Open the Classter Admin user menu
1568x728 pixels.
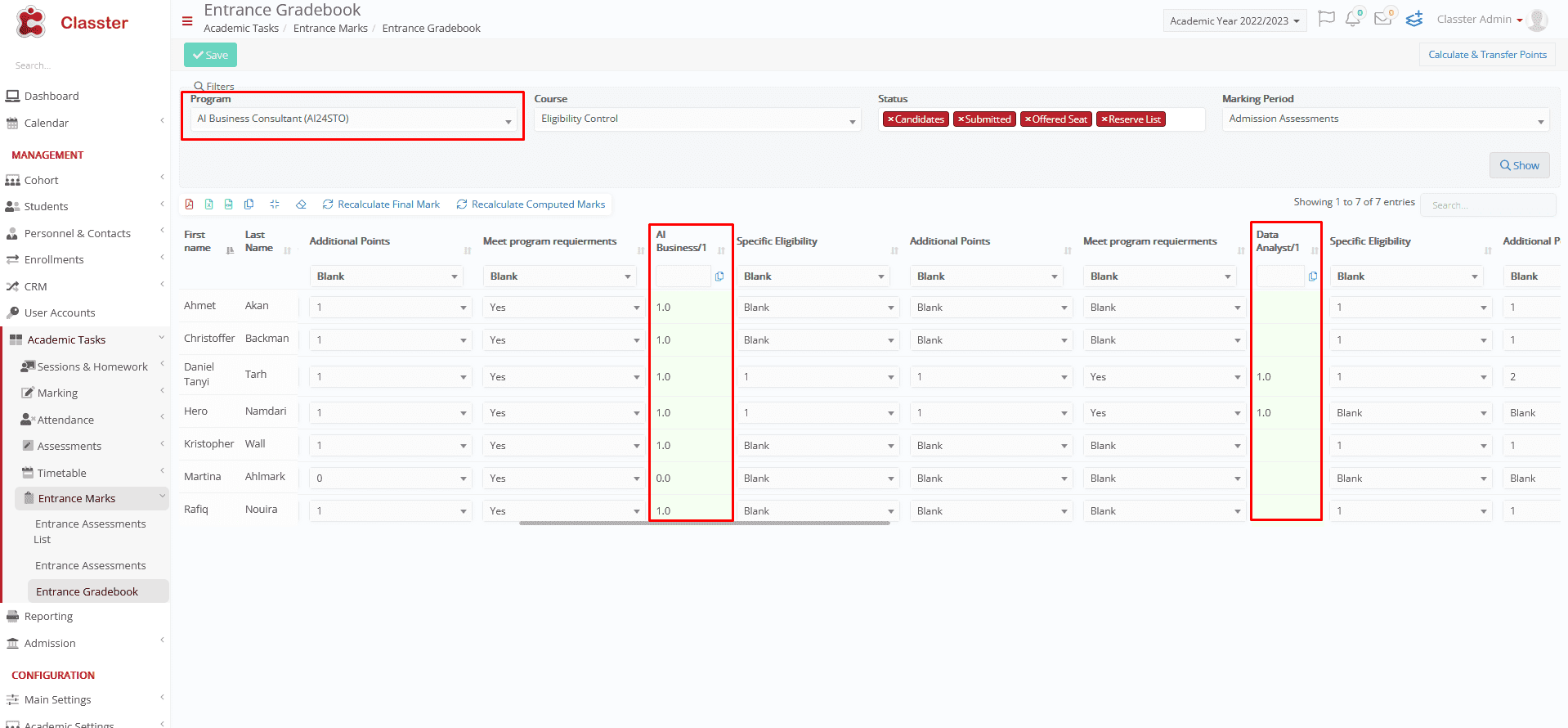(1479, 20)
